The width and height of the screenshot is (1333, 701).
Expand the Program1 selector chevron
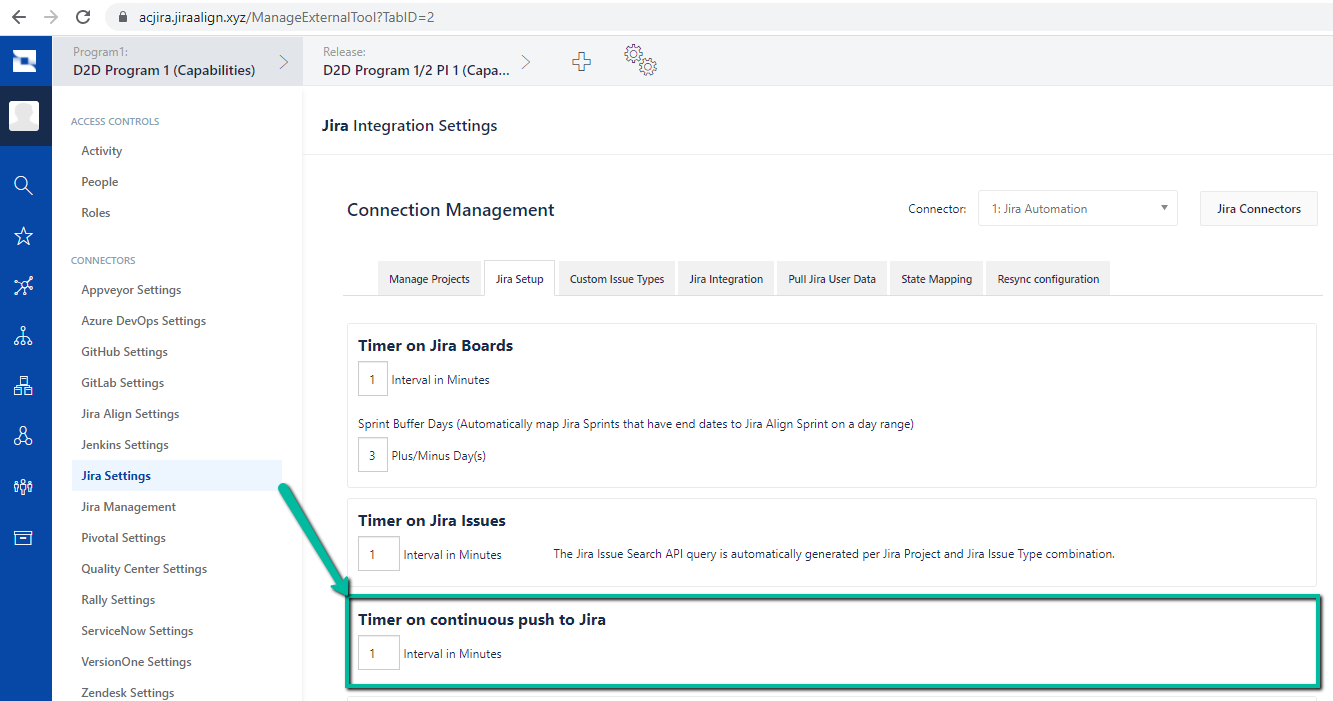[284, 62]
